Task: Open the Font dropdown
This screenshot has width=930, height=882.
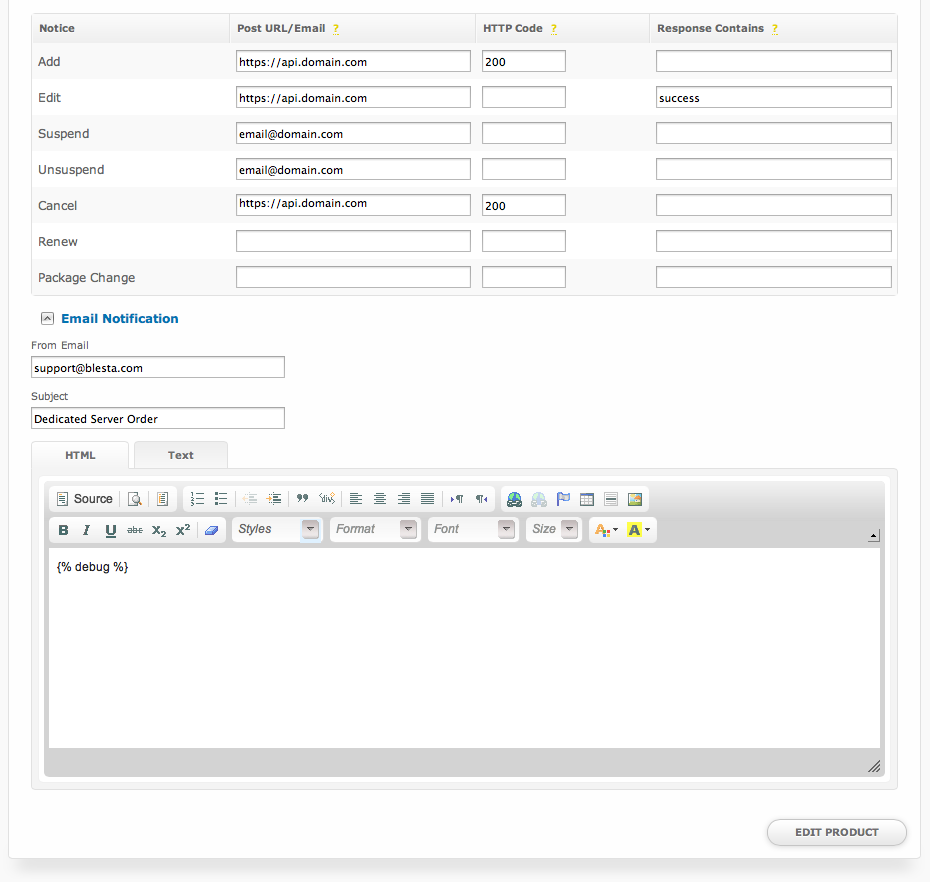Action: pos(472,529)
